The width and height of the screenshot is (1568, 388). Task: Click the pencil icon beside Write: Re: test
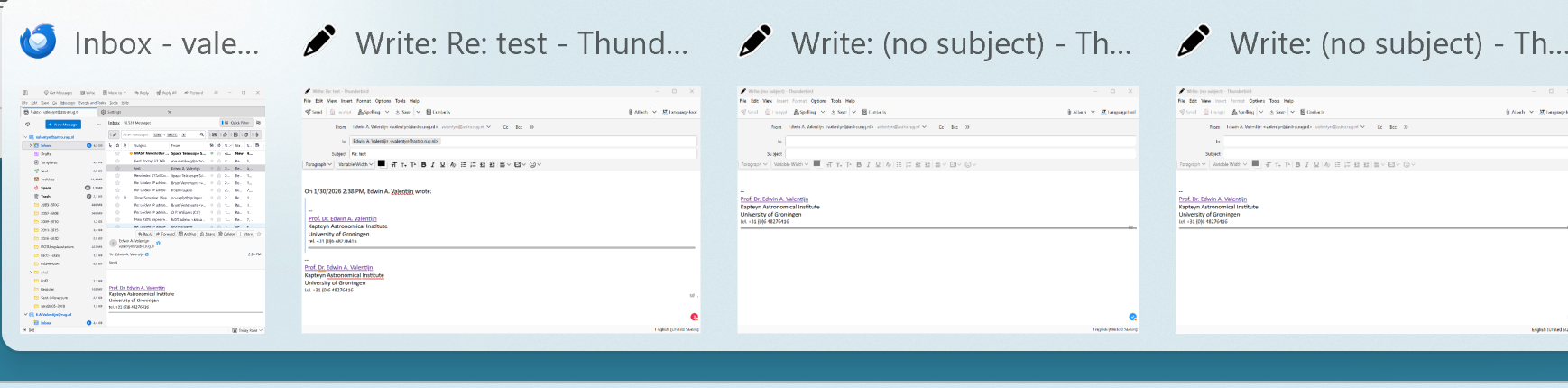pos(319,41)
